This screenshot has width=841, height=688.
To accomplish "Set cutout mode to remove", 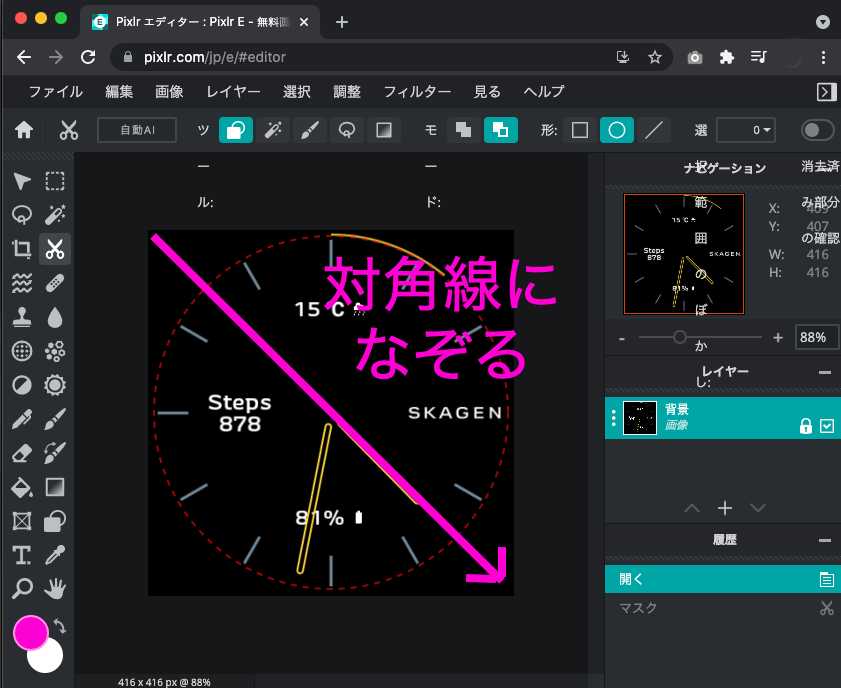I will point(464,130).
